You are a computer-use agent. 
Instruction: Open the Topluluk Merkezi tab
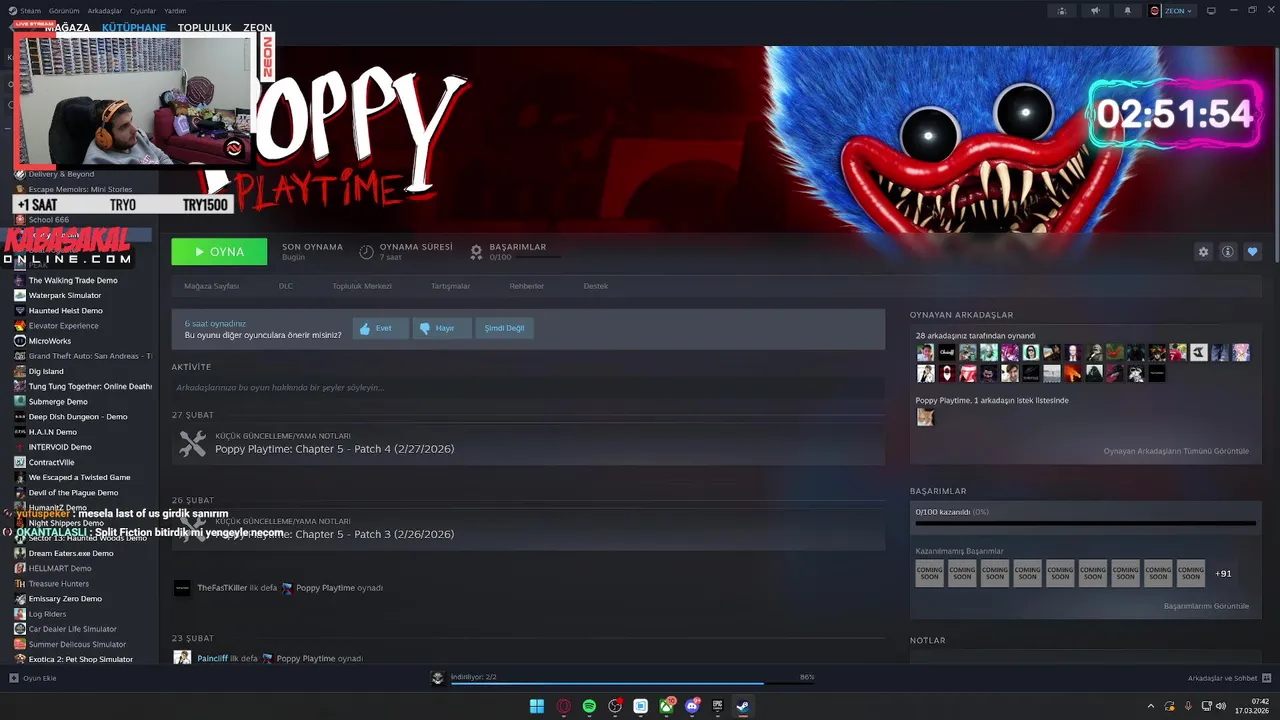[362, 286]
